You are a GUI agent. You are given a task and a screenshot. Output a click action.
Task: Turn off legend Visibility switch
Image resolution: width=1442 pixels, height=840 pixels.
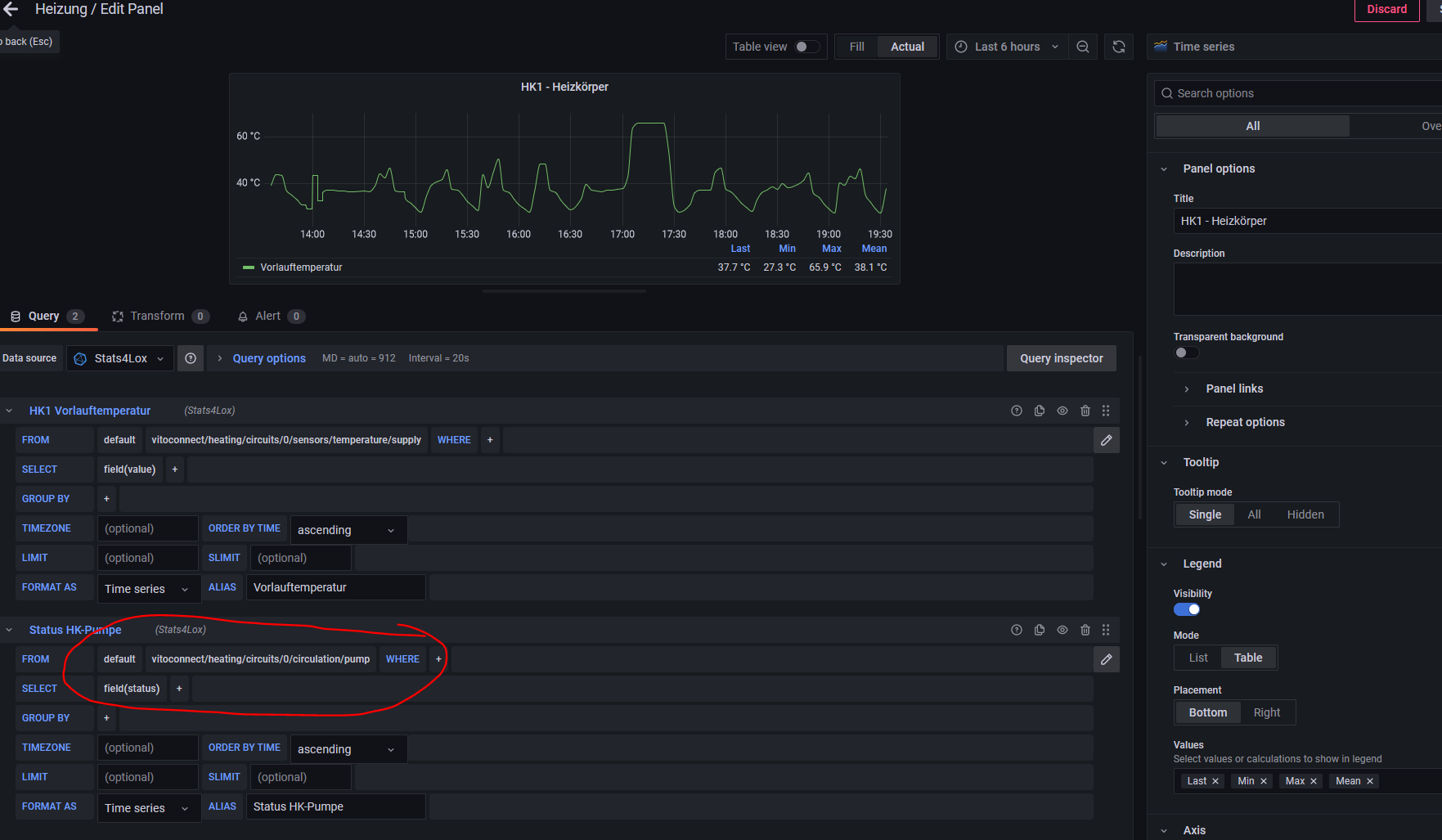coord(1186,609)
